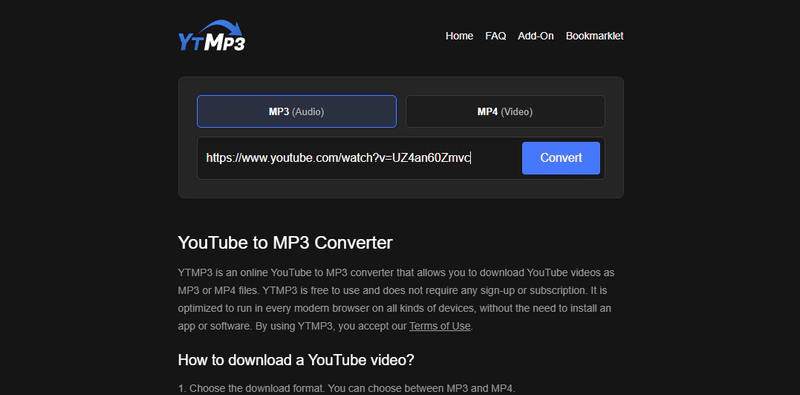Select the MP3 (Audio) format tab
The image size is (800, 395).
[x=296, y=111]
